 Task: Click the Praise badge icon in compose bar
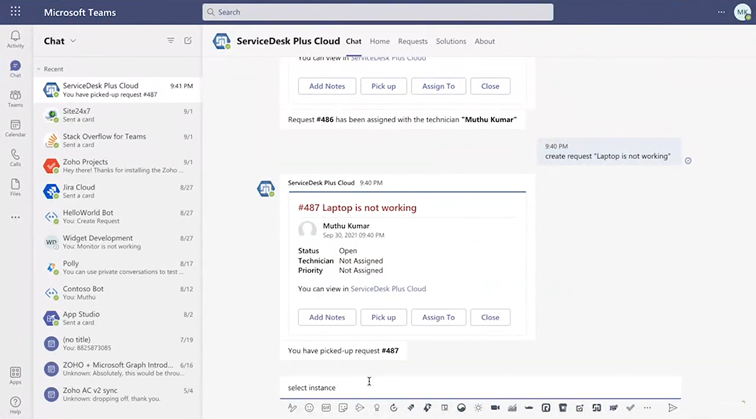point(377,408)
